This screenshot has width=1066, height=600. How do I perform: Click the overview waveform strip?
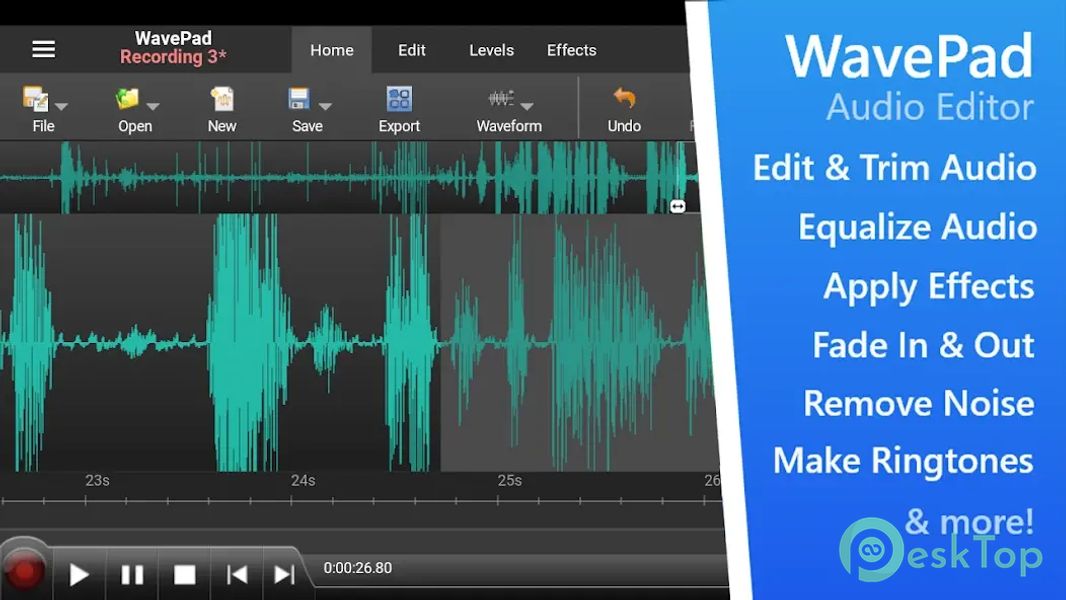tap(348, 177)
